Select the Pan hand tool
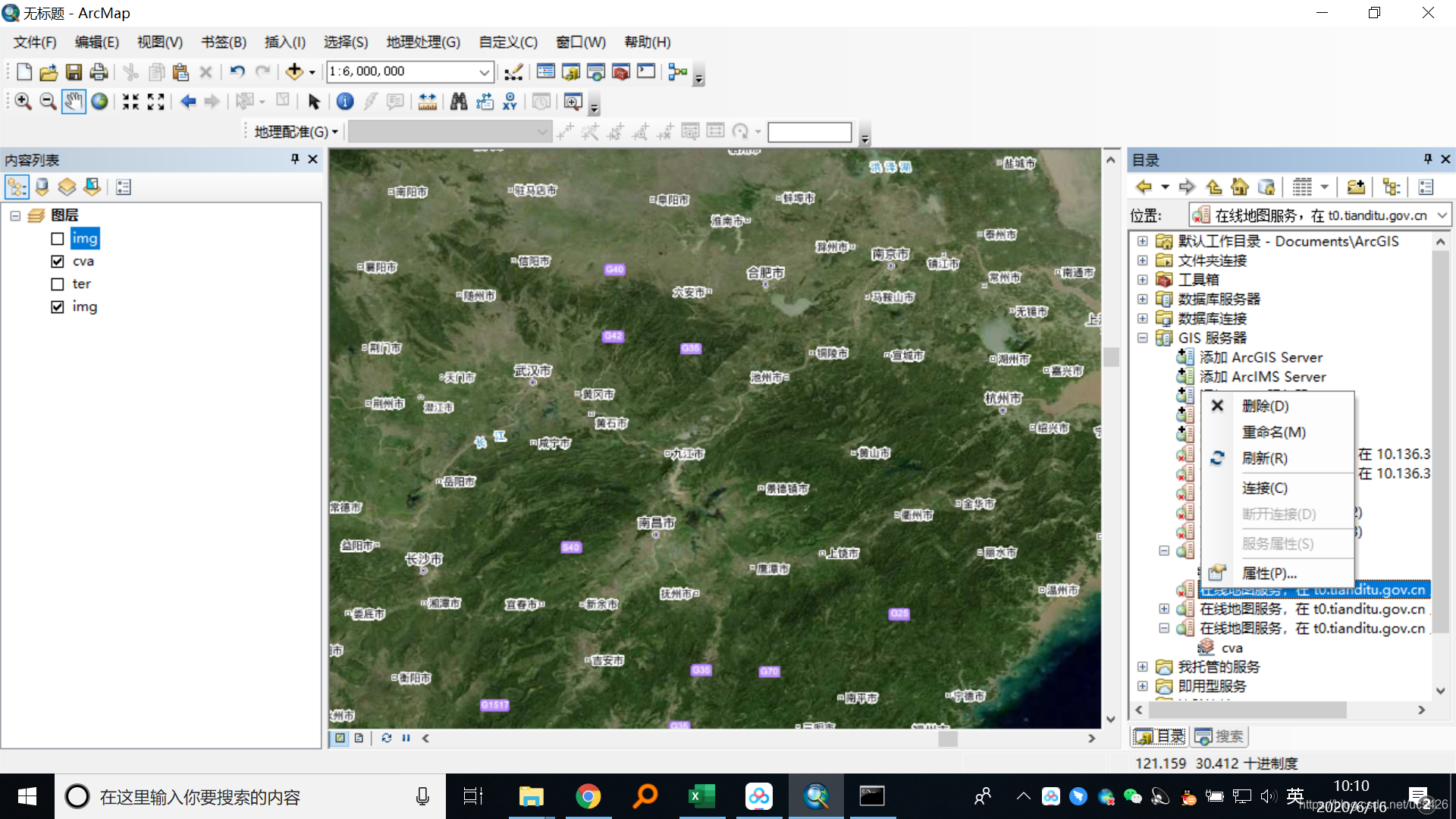1456x819 pixels. (74, 102)
